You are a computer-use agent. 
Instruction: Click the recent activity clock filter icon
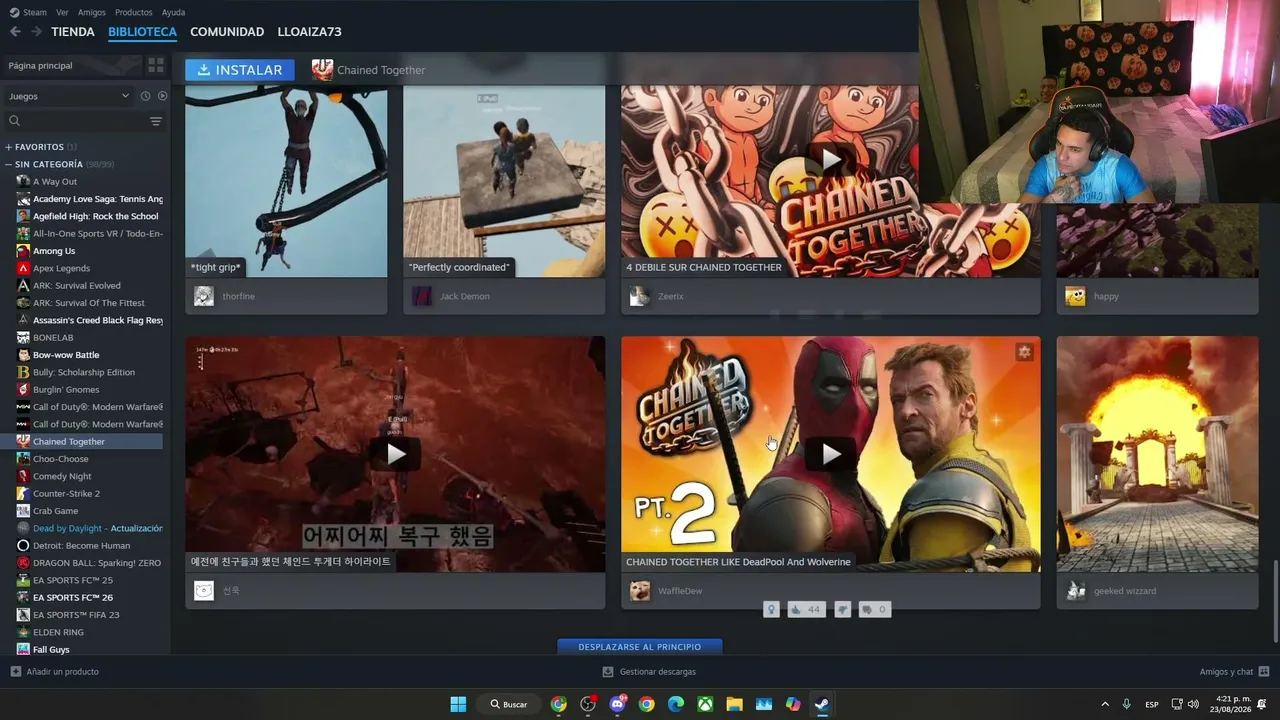coord(145,96)
